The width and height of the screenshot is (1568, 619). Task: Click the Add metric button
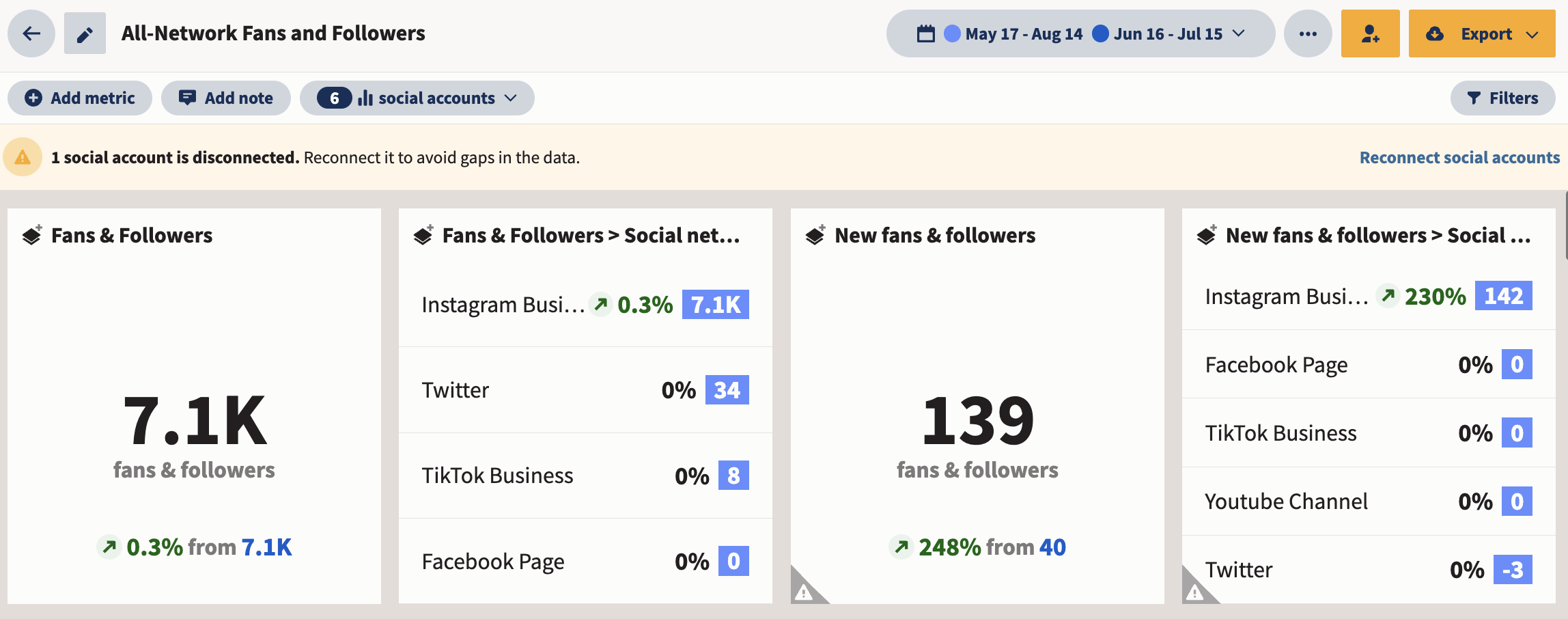click(x=80, y=98)
